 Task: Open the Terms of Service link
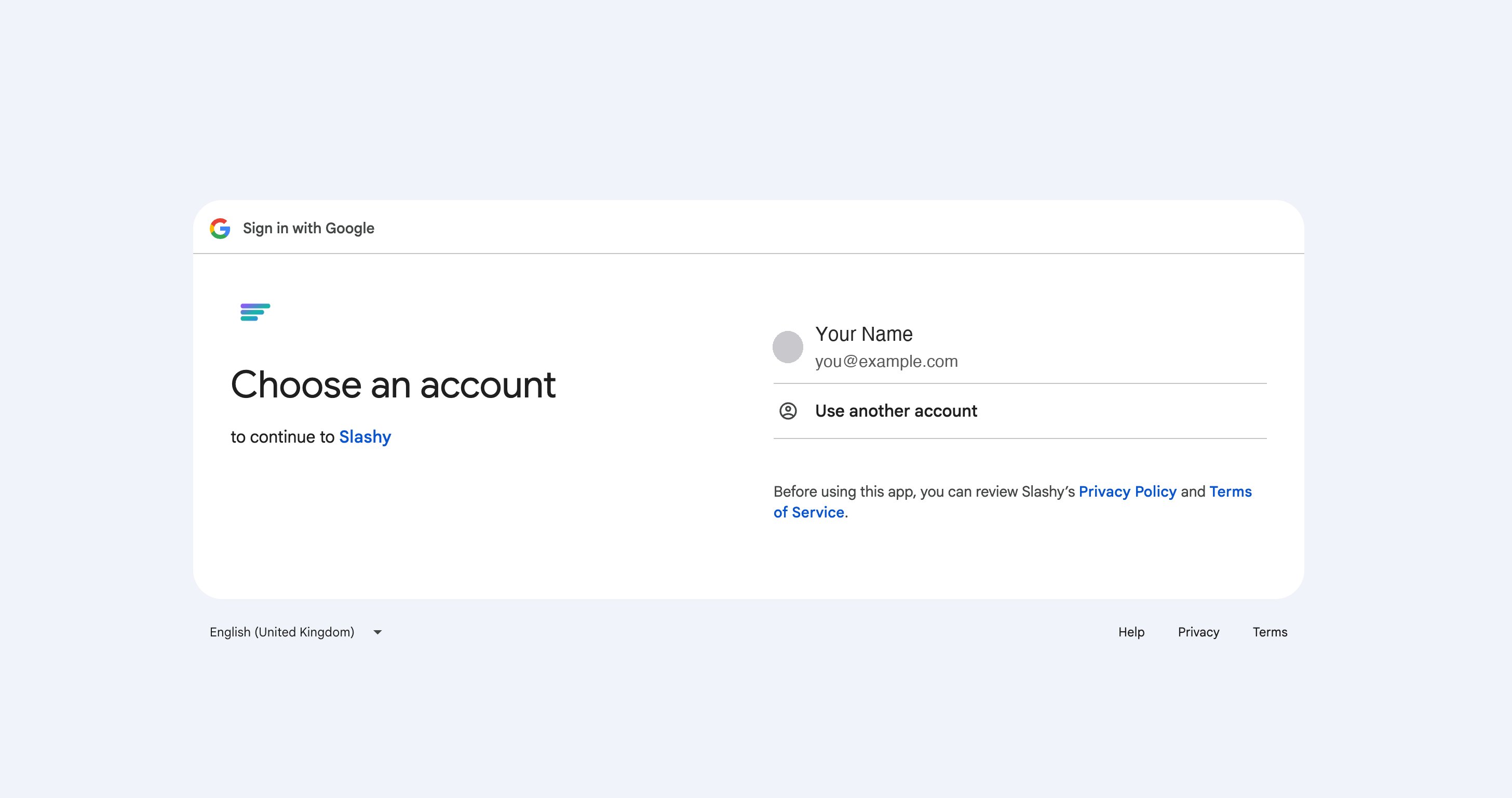(1013, 502)
